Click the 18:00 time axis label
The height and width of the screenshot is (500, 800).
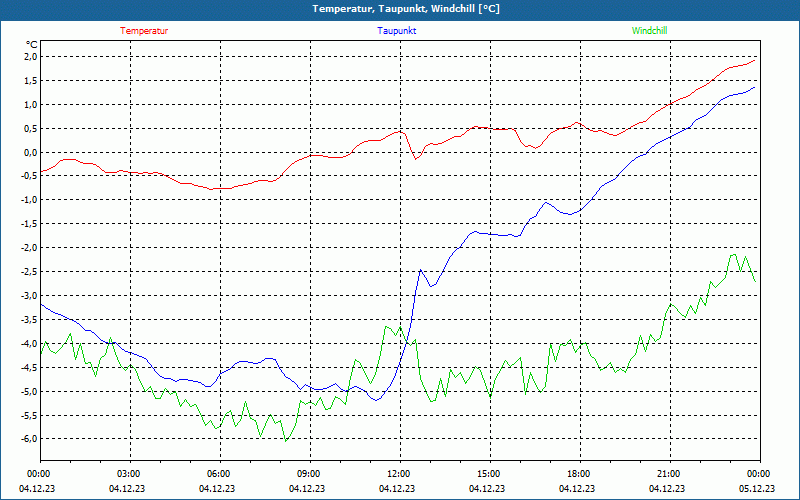pyautogui.click(x=580, y=474)
